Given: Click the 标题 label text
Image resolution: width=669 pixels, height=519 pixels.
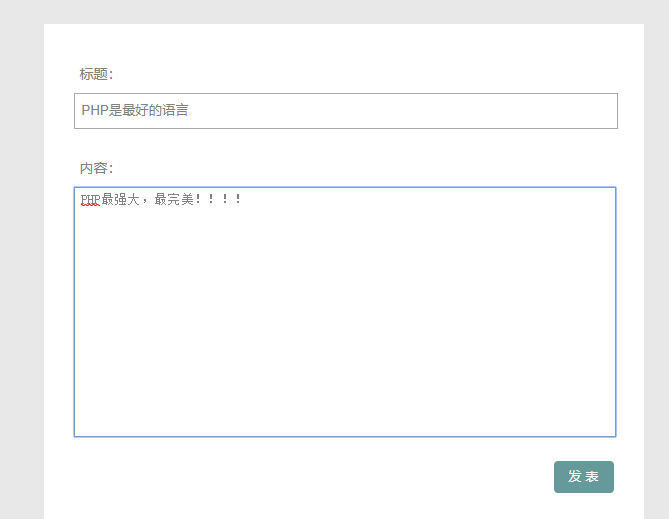Looking at the screenshot, I should click(x=96, y=74).
